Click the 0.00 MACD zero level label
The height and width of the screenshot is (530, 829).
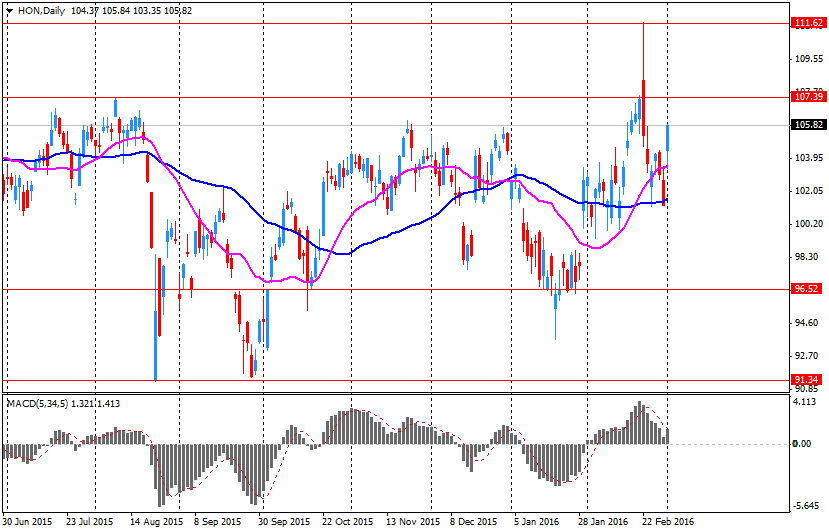click(802, 444)
